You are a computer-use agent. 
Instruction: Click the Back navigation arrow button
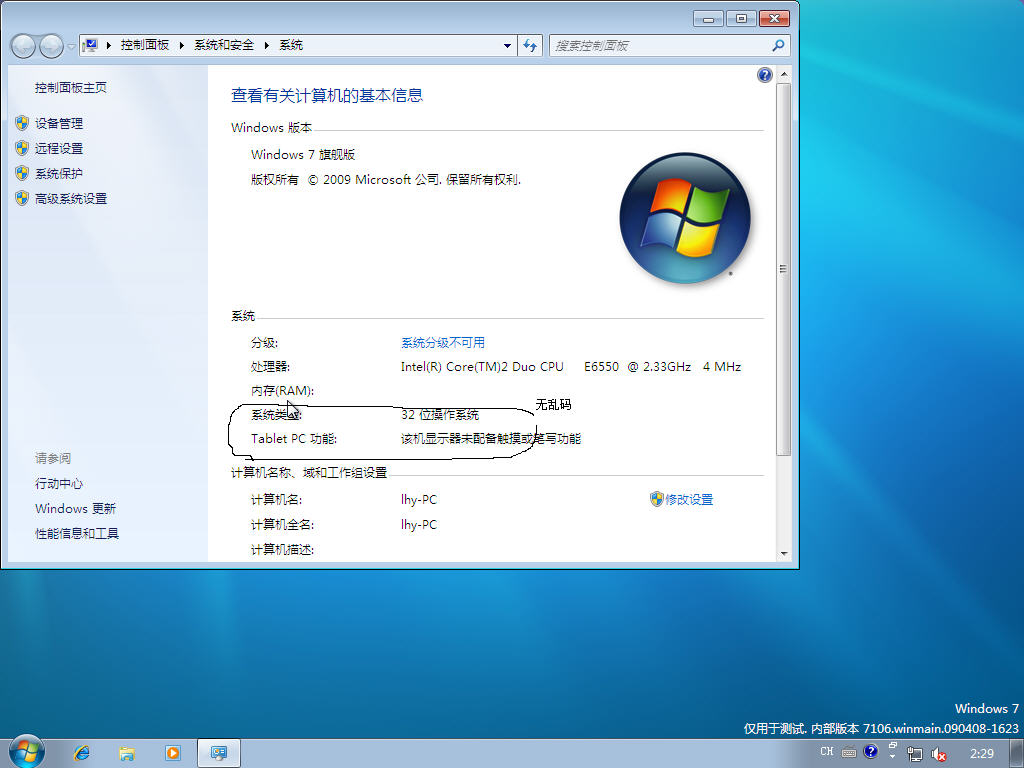(23, 46)
